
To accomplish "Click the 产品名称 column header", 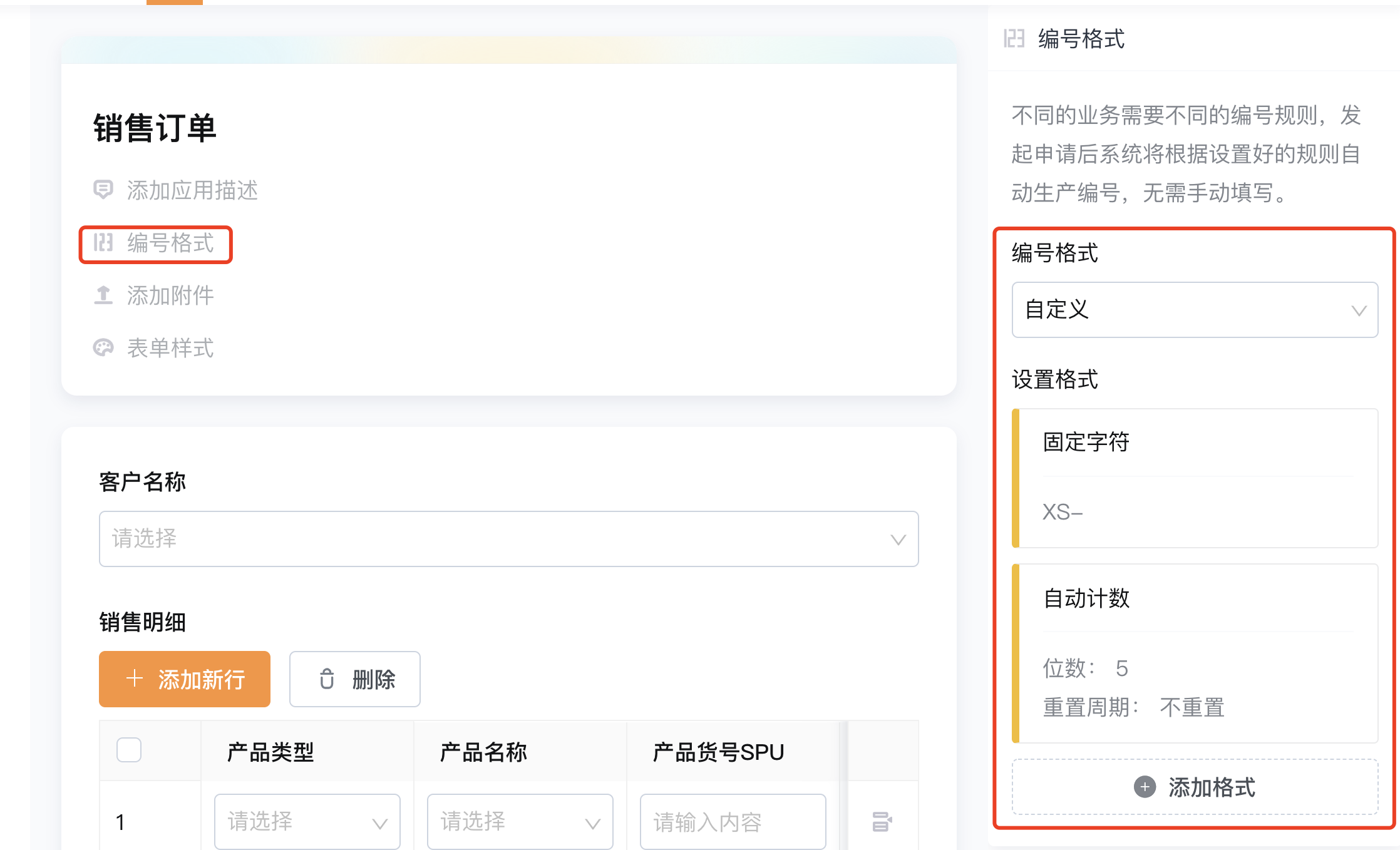I will 483,752.
